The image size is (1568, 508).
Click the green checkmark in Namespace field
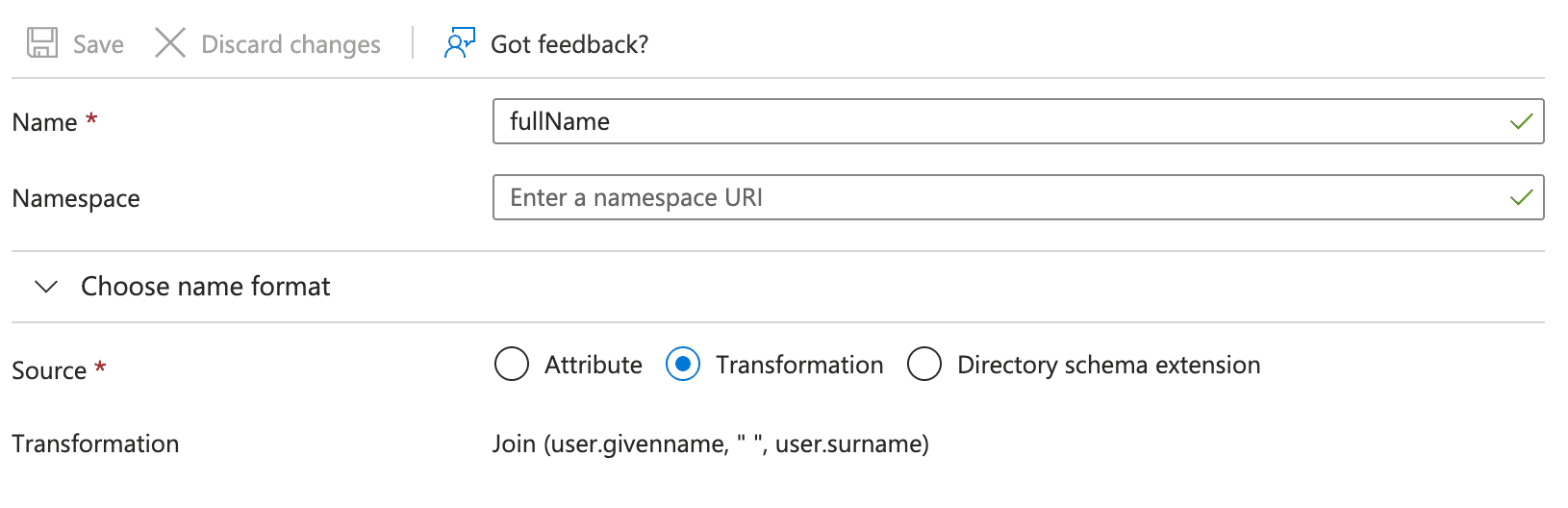pyautogui.click(x=1521, y=198)
